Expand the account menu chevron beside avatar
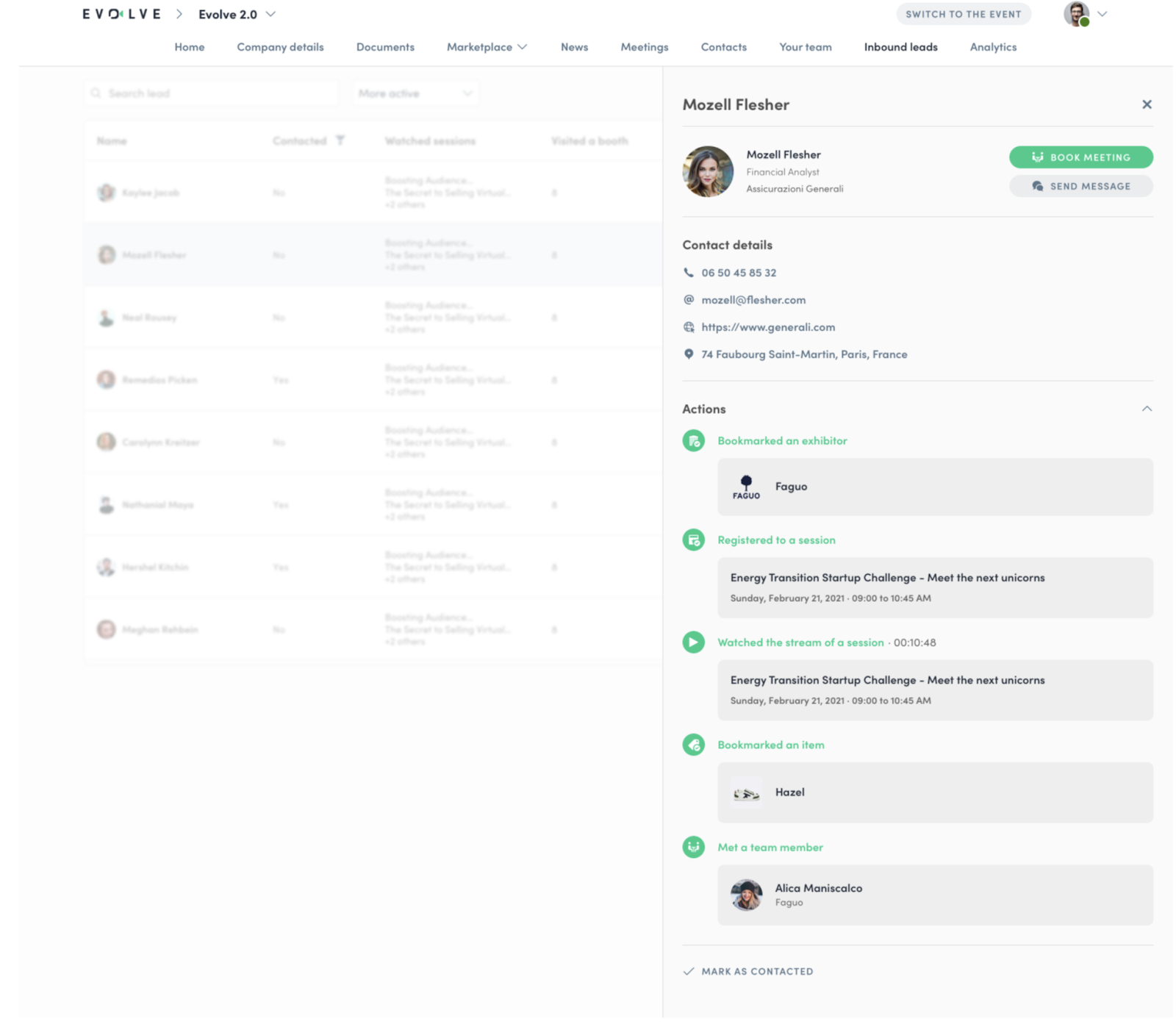The width and height of the screenshot is (1176, 1035). 1102,14
